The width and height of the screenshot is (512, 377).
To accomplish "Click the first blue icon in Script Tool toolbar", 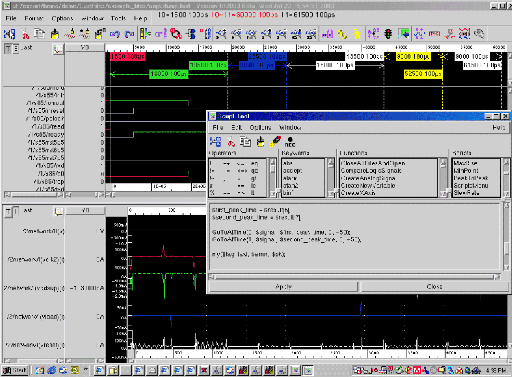I will 215,142.
